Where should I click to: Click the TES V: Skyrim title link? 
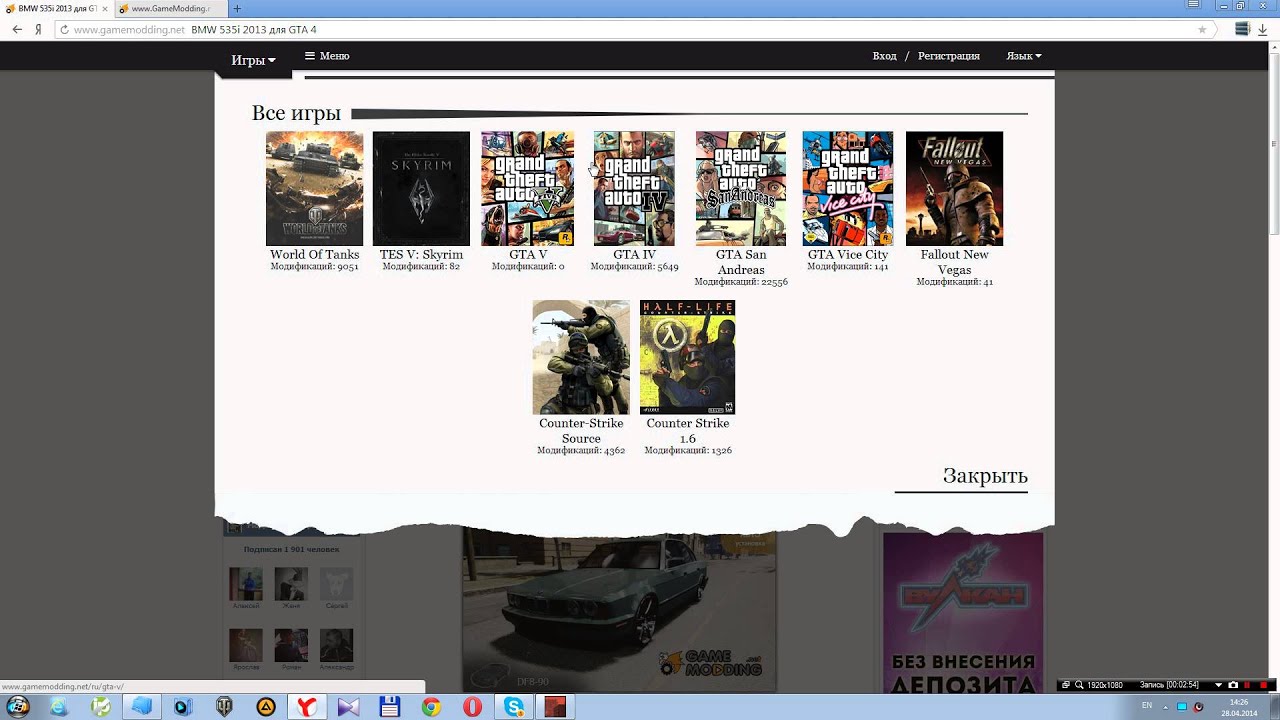421,255
